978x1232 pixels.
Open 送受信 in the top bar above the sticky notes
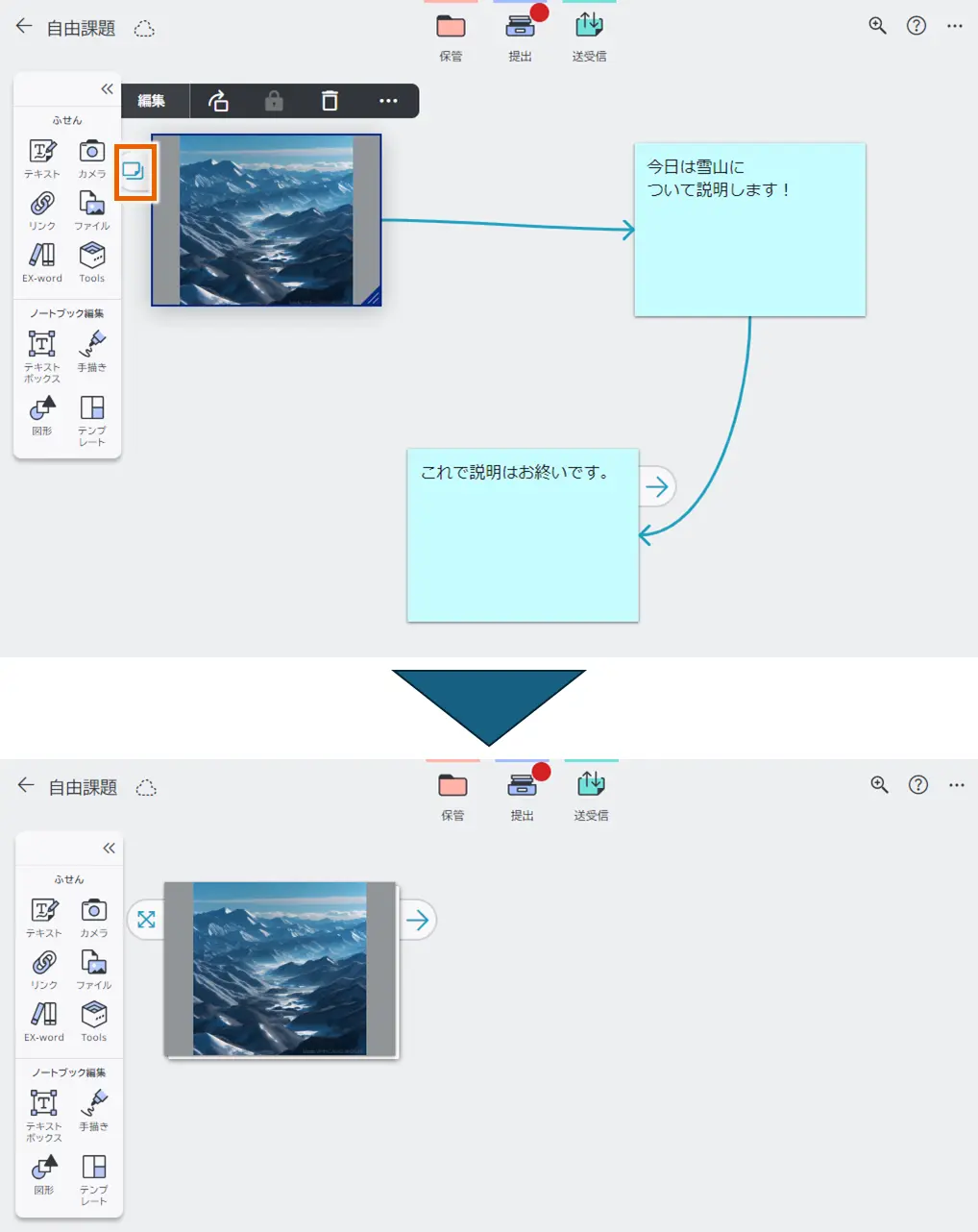click(589, 36)
